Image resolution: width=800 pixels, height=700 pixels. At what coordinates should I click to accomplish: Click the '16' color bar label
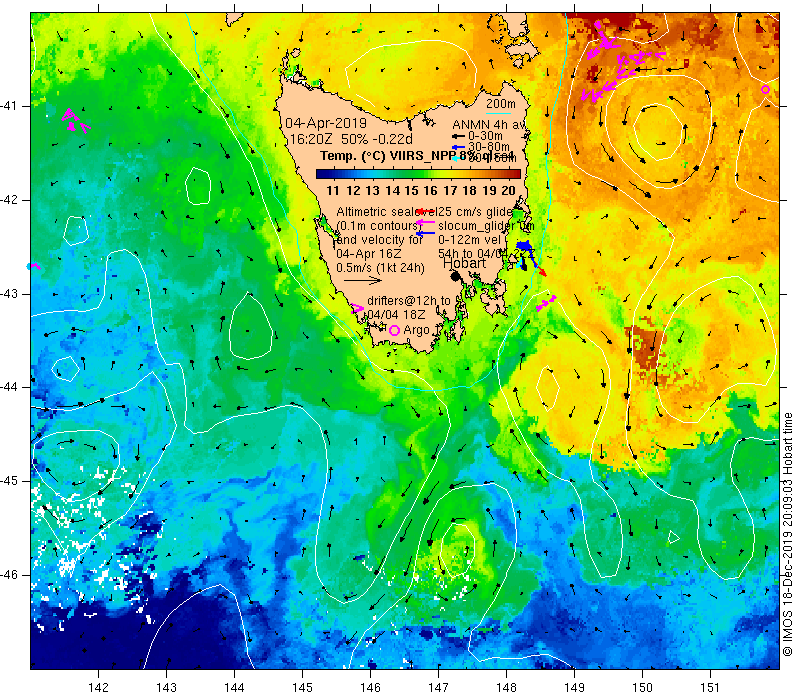[430, 191]
